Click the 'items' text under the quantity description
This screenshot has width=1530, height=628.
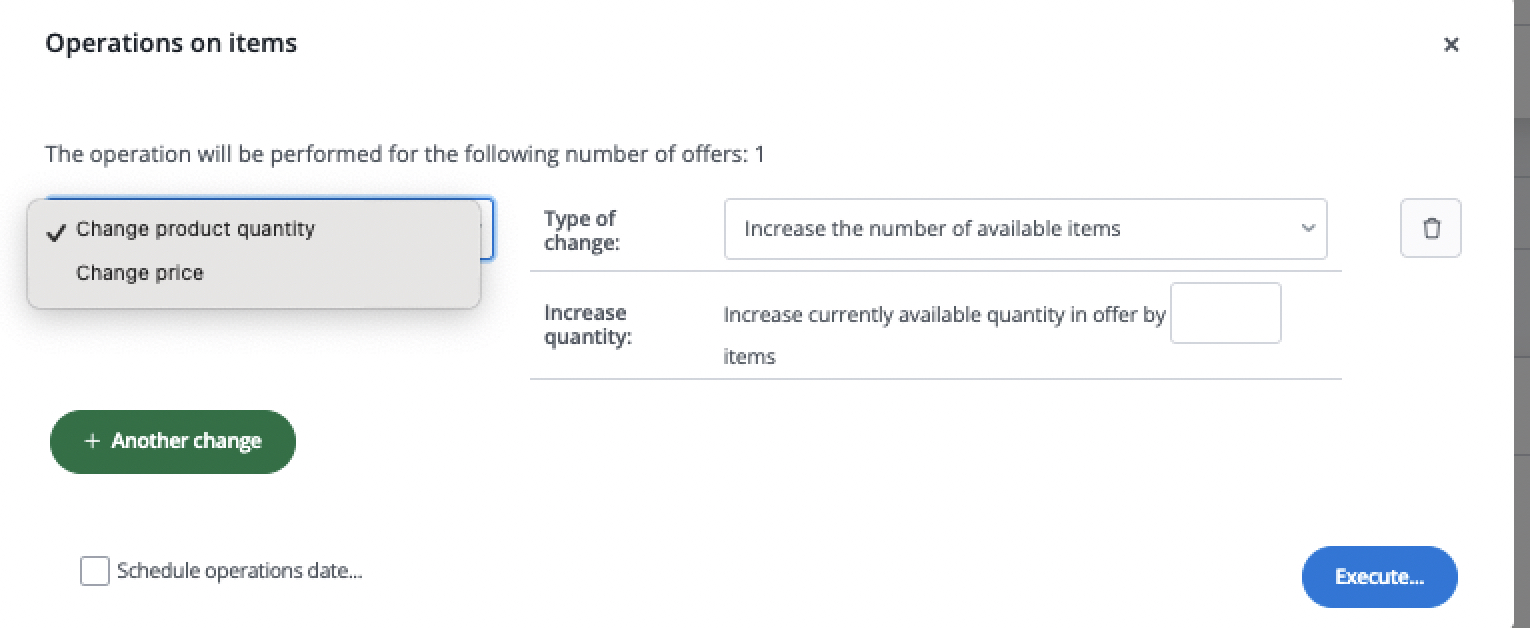tap(749, 356)
